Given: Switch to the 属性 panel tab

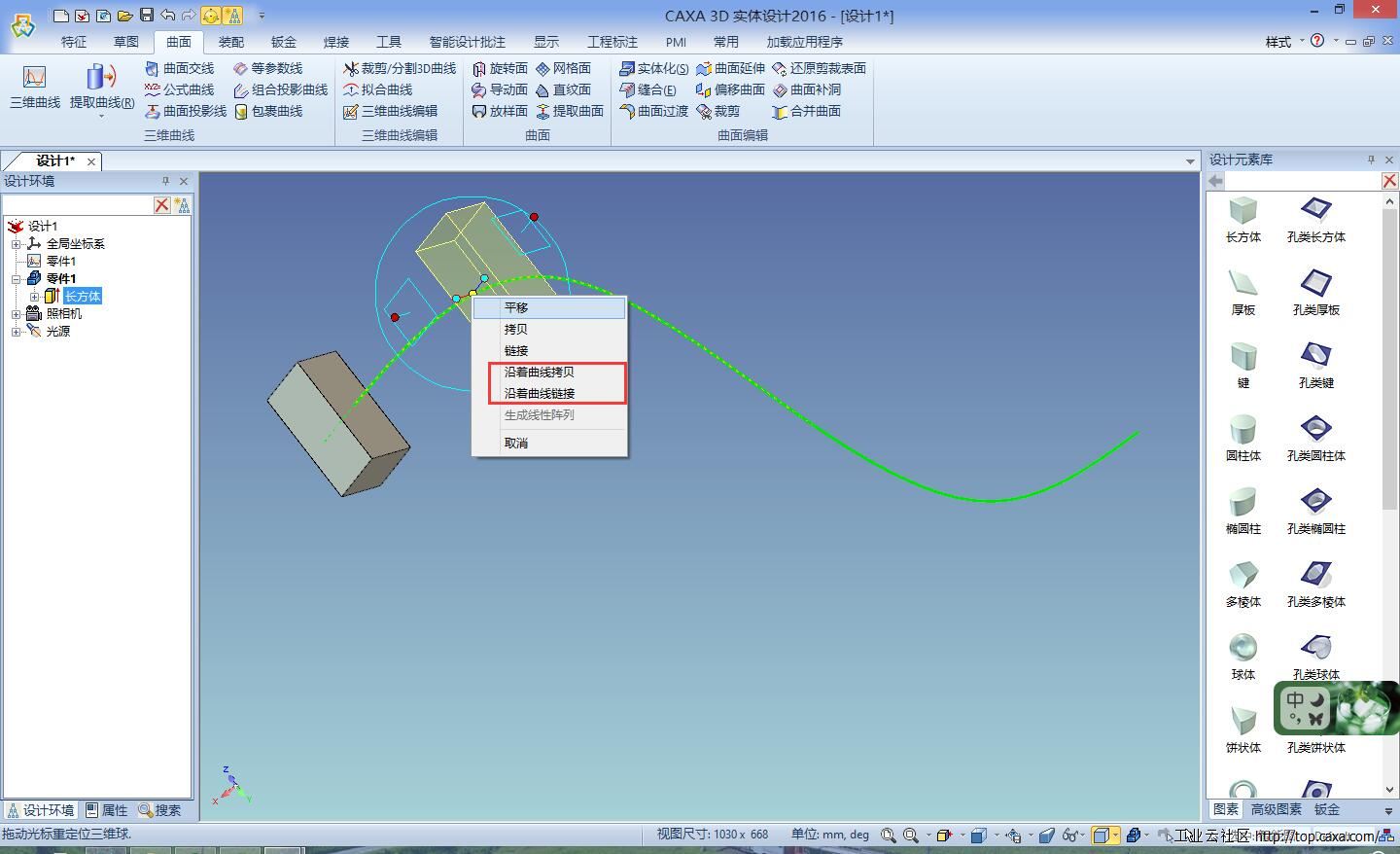Looking at the screenshot, I should coord(106,810).
